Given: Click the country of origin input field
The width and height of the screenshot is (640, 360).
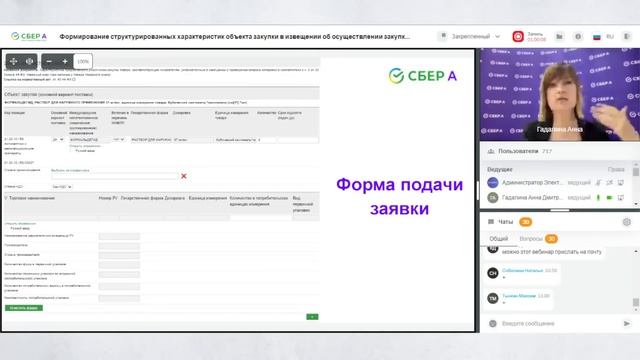Looking at the screenshot, I should coord(114,176).
